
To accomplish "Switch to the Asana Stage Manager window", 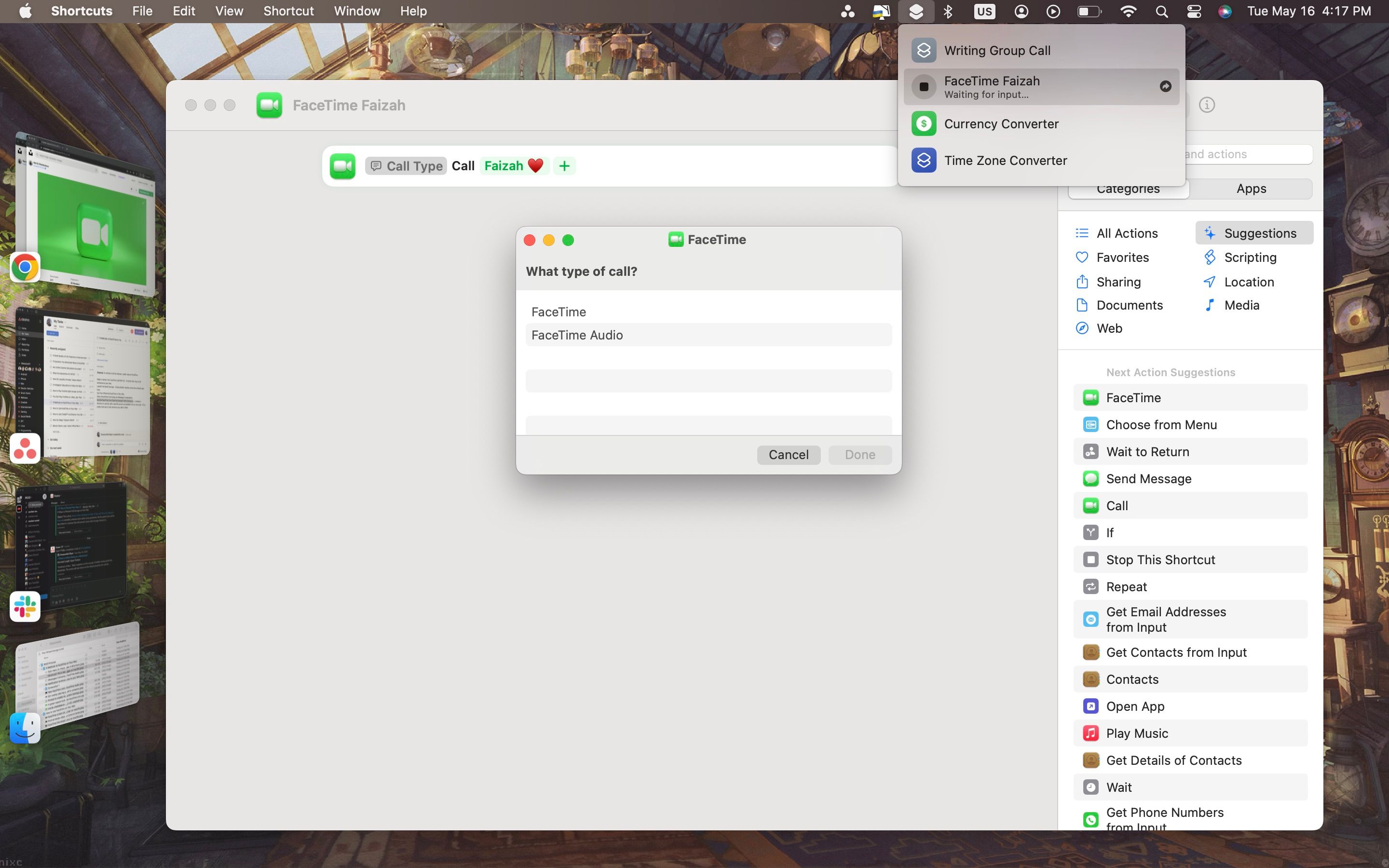I will (83, 382).
